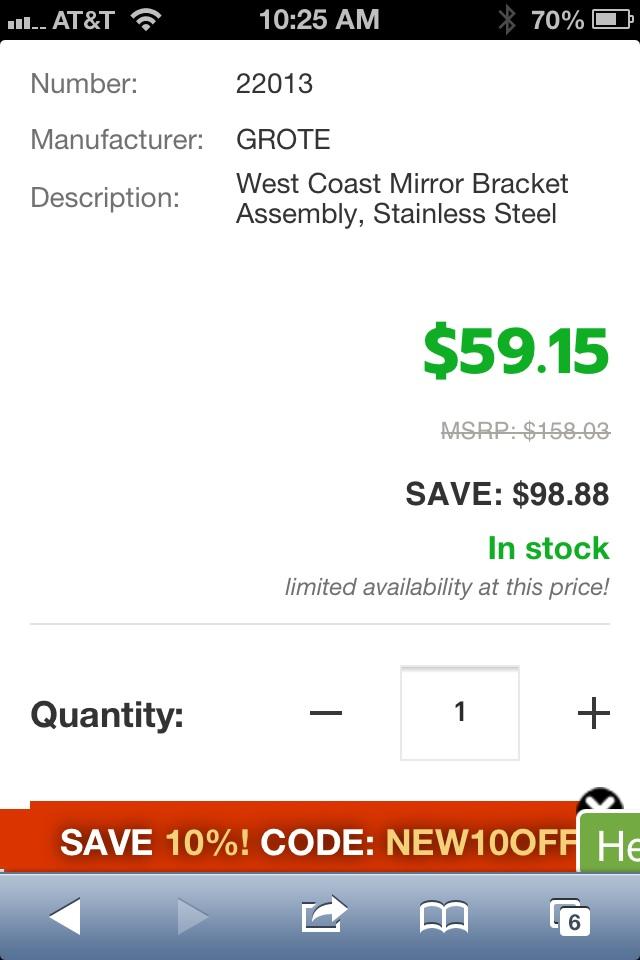This screenshot has height=960, width=640.
Task: Tap the part number 22013
Action: 274,83
